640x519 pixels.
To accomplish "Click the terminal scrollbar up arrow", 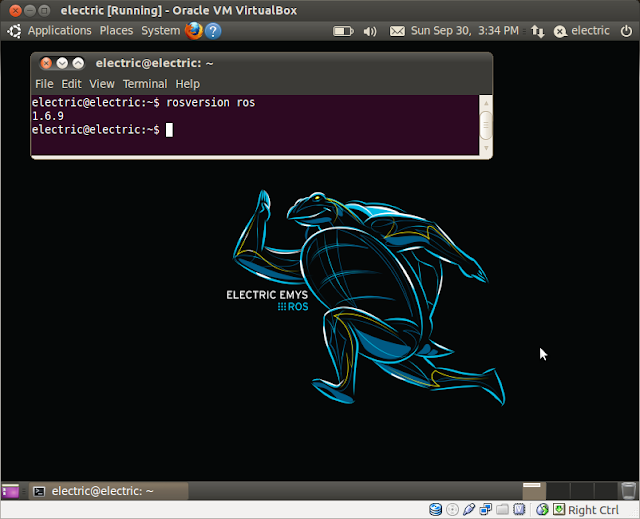I will point(486,103).
